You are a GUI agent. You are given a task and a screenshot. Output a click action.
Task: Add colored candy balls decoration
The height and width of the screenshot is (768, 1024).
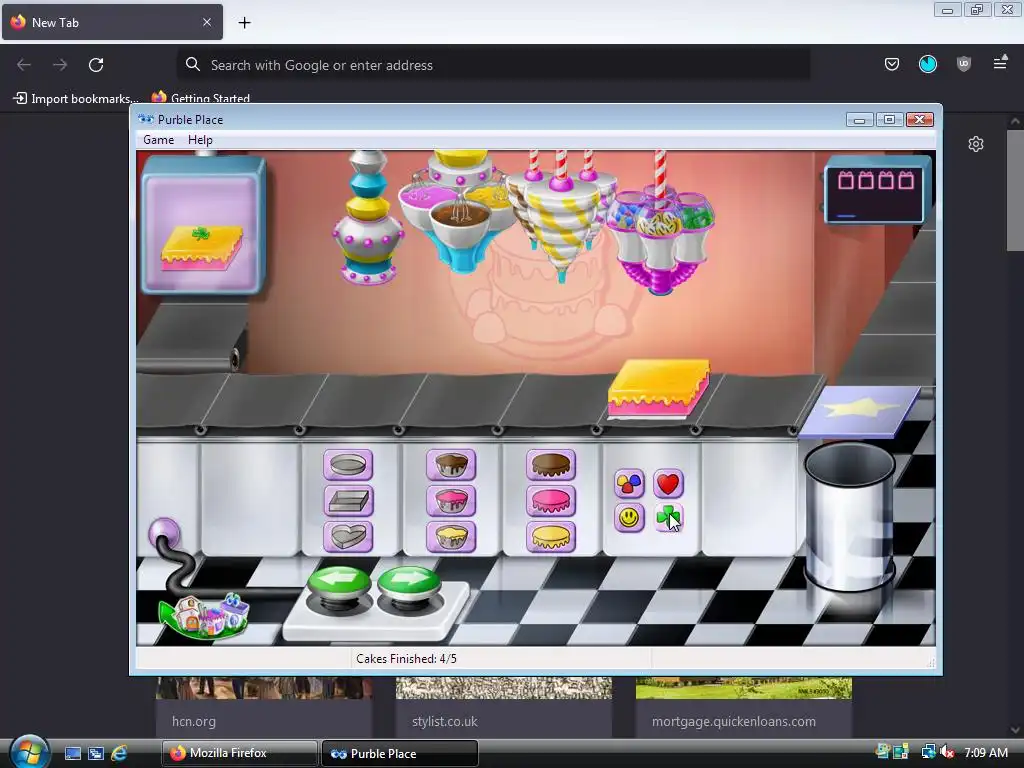click(629, 483)
